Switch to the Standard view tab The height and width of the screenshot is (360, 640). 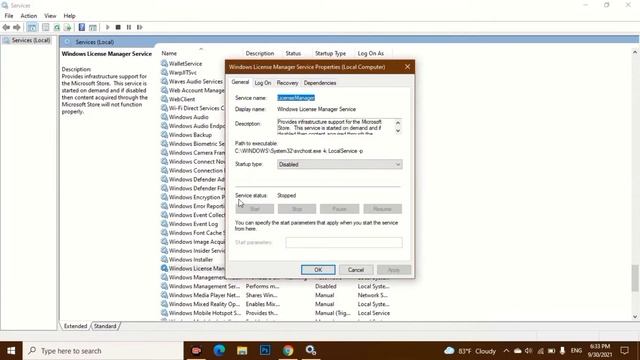[105, 326]
